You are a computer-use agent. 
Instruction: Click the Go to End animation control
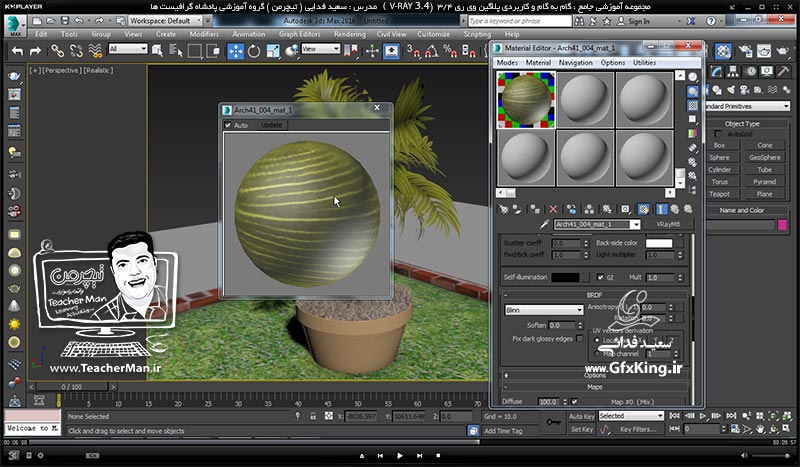click(731, 416)
